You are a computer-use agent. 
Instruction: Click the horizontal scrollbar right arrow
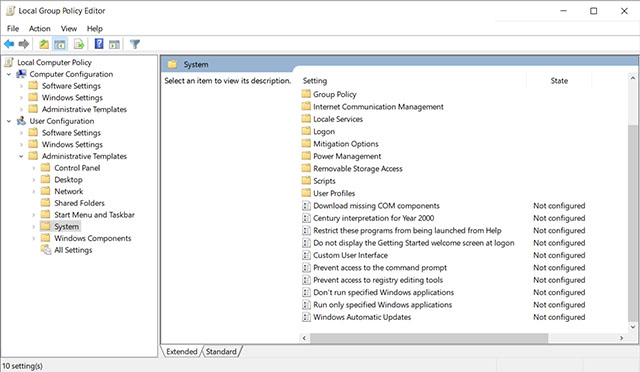point(622,338)
